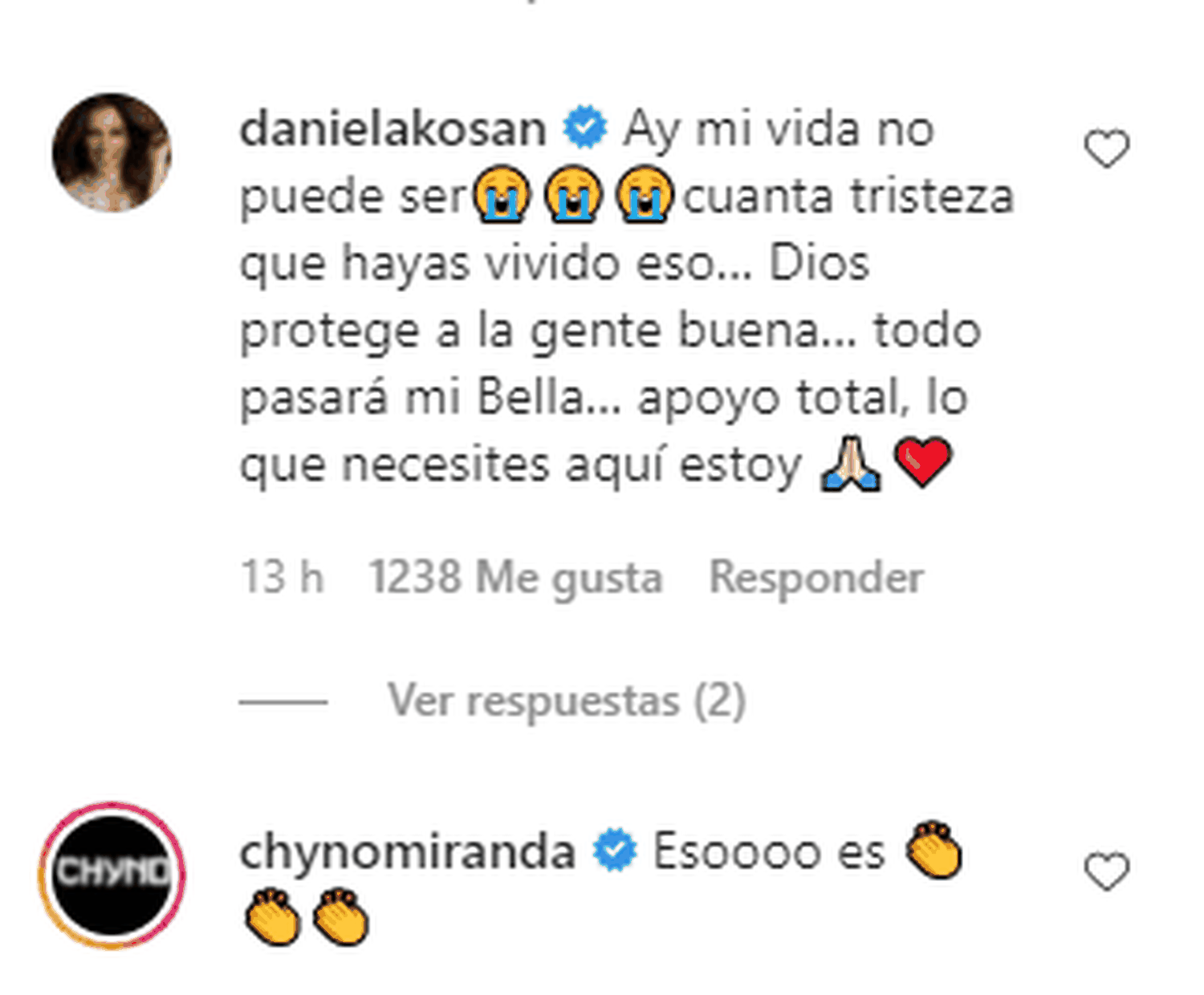Click Responder under danielakosan's comment
Image resolution: width=1204 pixels, height=995 pixels.
tap(816, 579)
